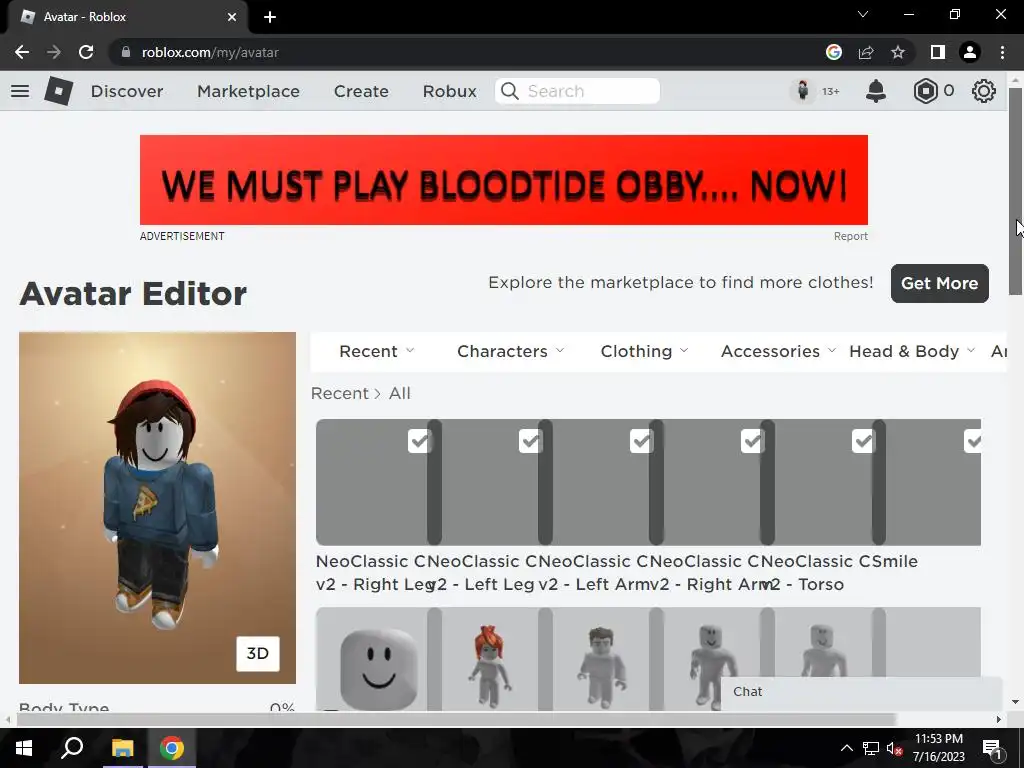This screenshot has width=1024, height=768.
Task: Show hidden system tray icons
Action: point(846,748)
